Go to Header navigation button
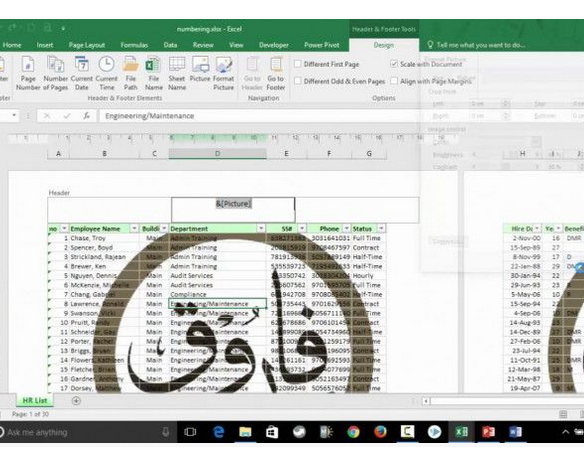The height and width of the screenshot is (449, 584). (252, 73)
